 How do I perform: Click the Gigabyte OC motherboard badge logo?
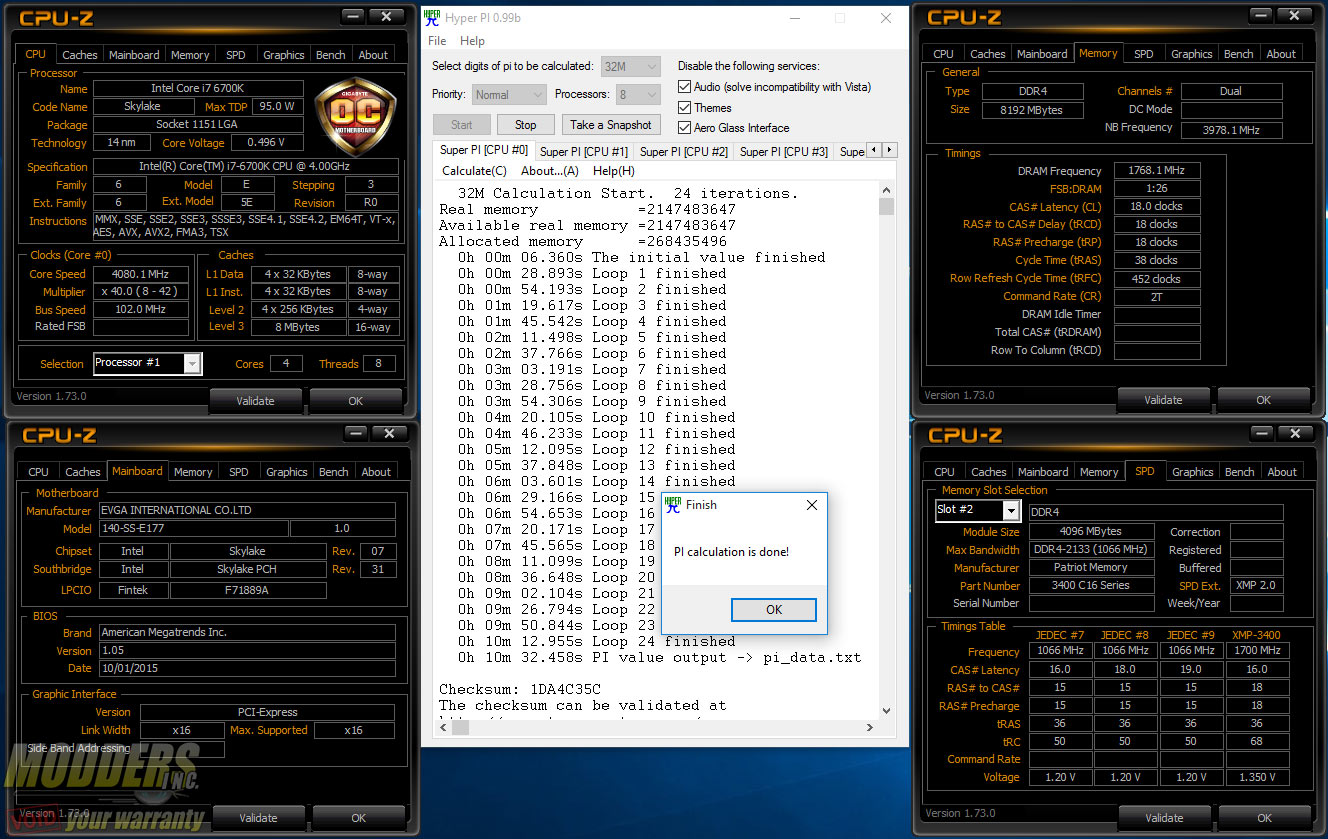[357, 119]
